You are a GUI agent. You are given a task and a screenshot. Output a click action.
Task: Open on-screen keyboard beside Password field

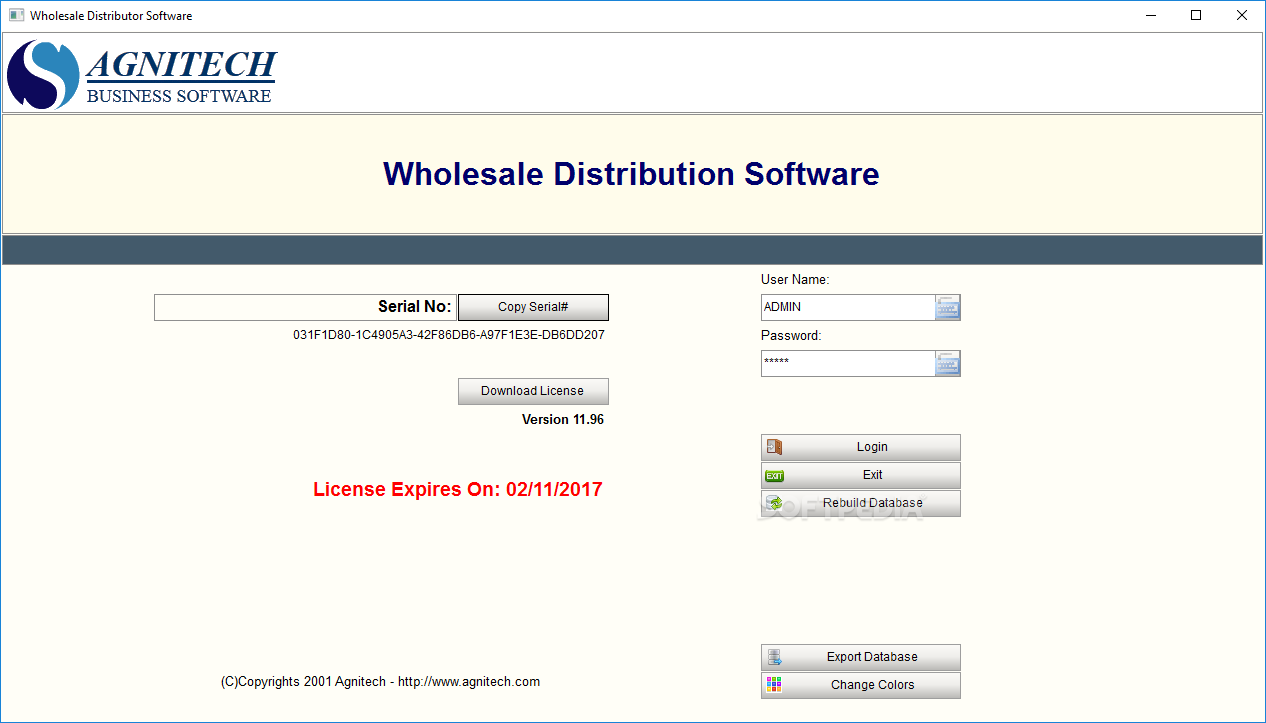[947, 364]
